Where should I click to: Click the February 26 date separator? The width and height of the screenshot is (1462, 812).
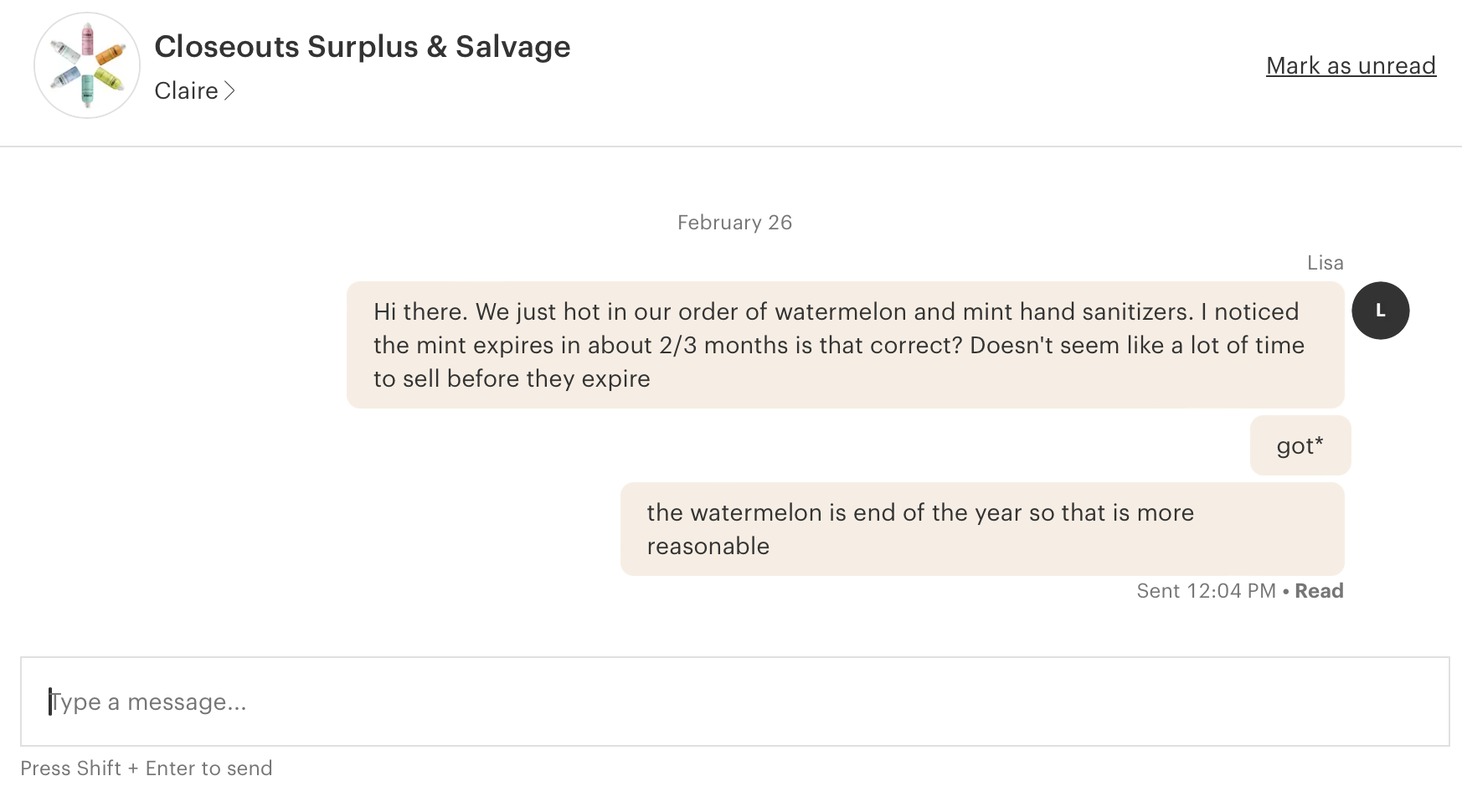(734, 223)
